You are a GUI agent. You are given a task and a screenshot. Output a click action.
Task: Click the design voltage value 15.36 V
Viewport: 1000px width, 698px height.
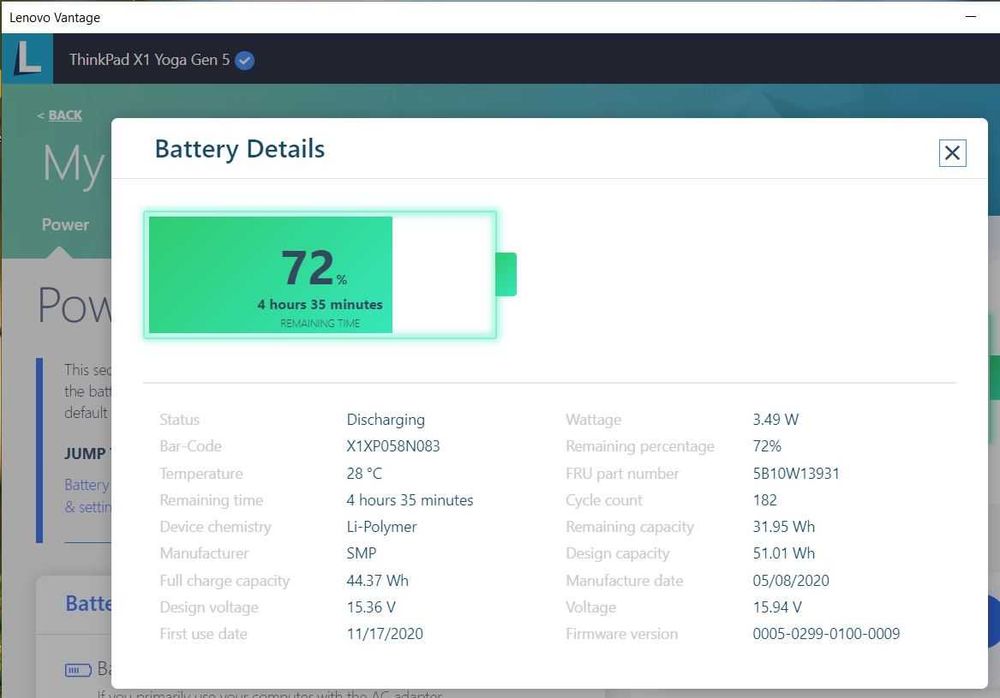coord(371,607)
